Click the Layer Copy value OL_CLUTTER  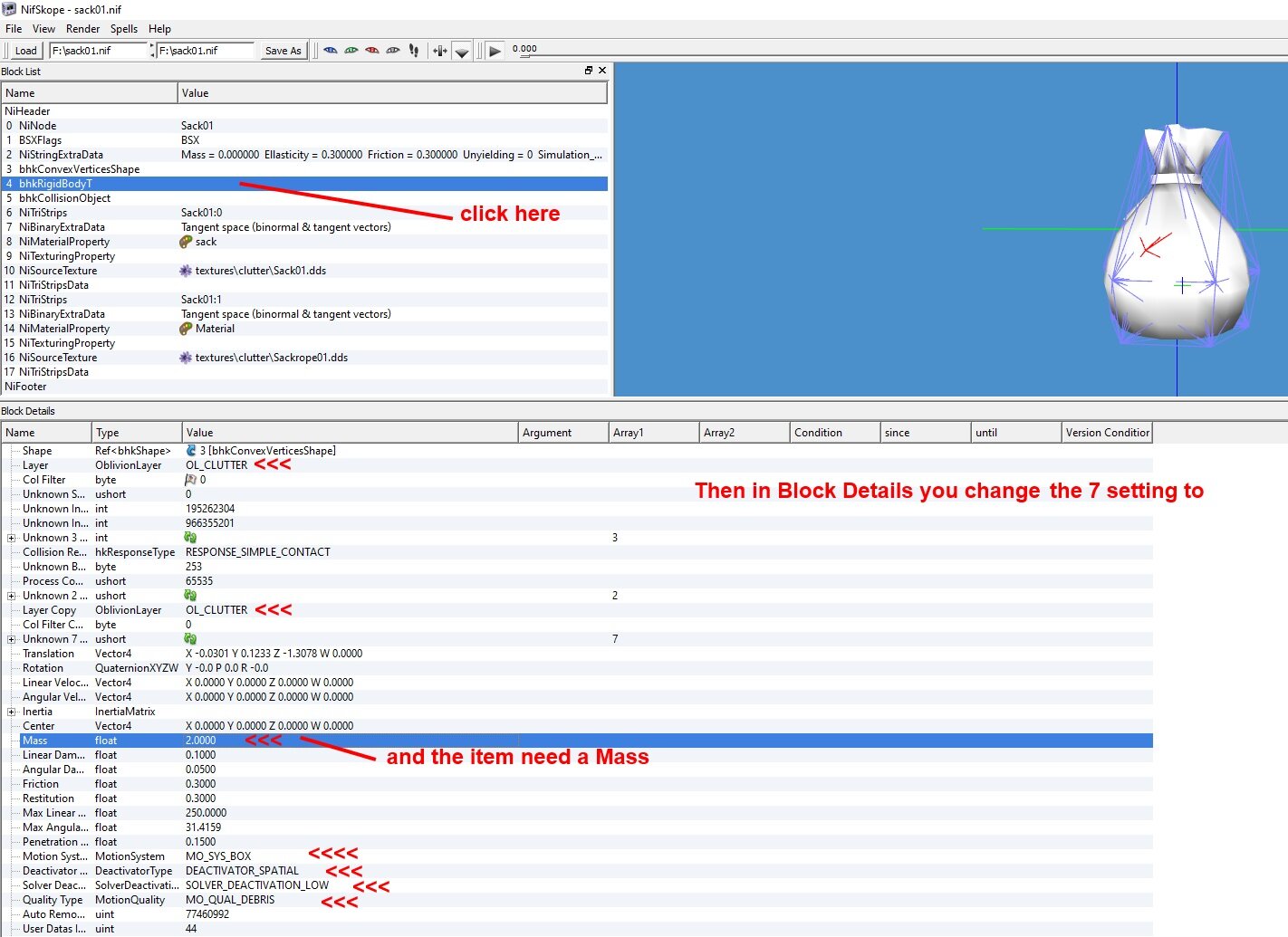coord(216,610)
